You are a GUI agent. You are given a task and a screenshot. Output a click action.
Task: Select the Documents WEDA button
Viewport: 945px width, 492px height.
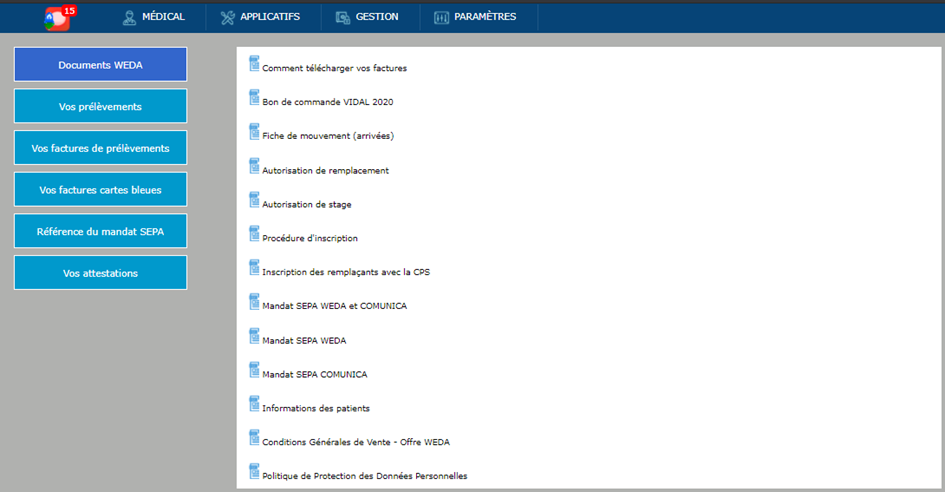(100, 65)
